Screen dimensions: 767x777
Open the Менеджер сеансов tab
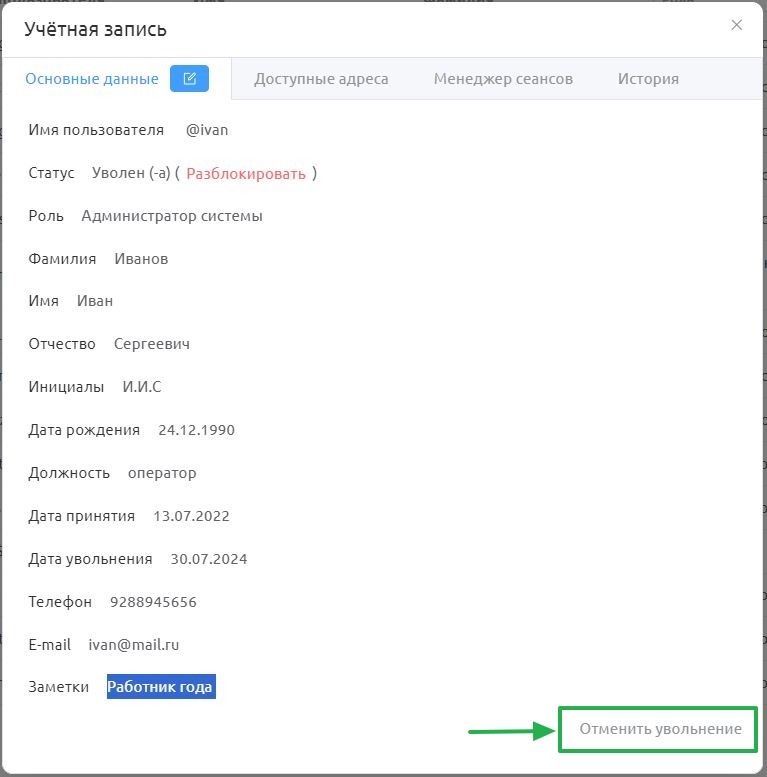(x=503, y=79)
